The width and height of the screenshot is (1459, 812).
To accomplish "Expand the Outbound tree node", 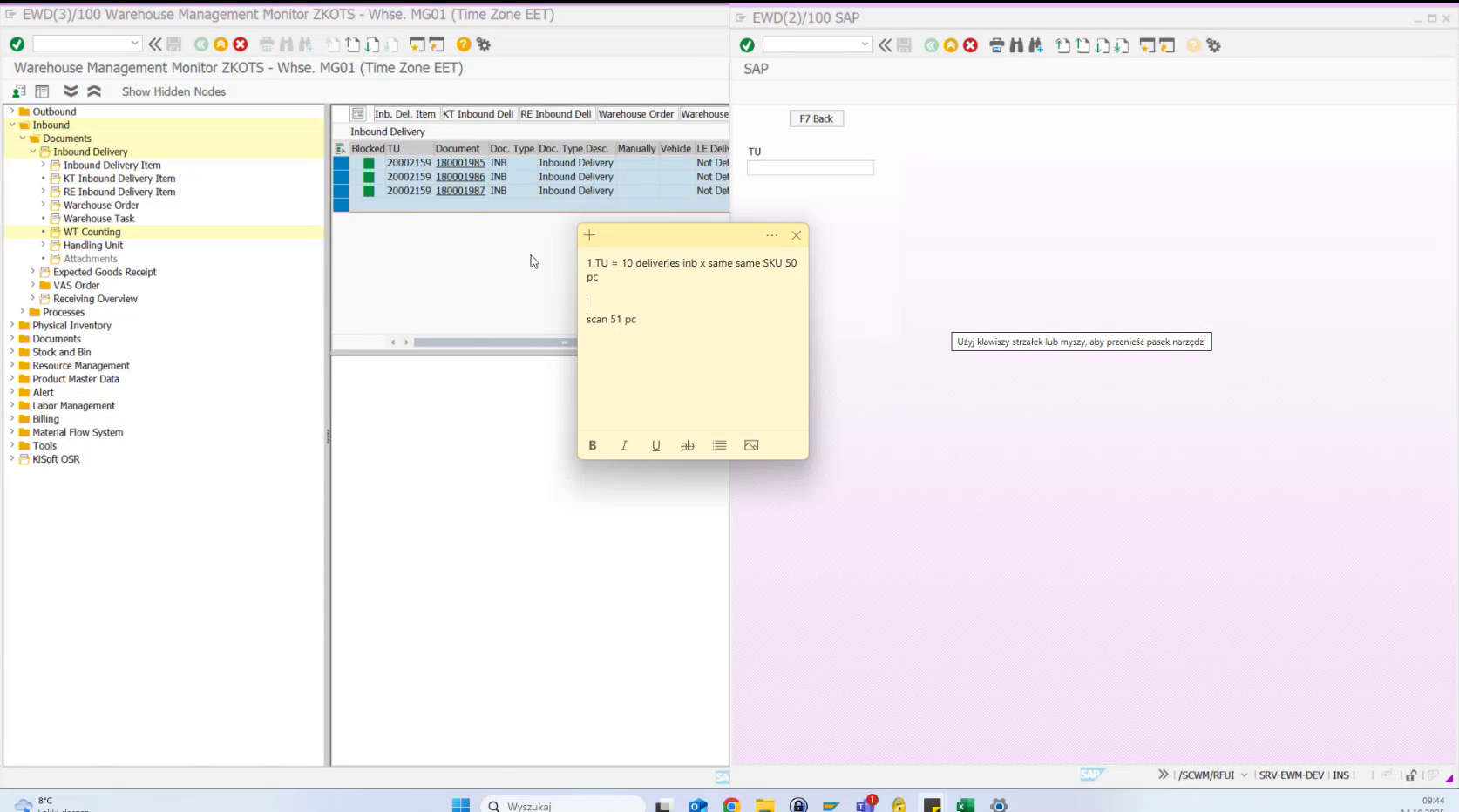I will pos(10,112).
